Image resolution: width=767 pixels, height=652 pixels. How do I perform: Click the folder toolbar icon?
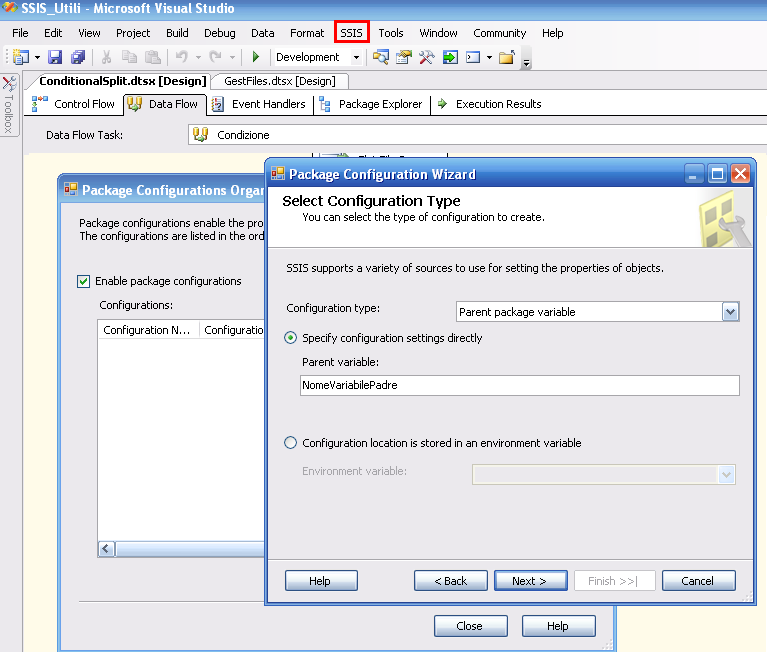(x=507, y=57)
